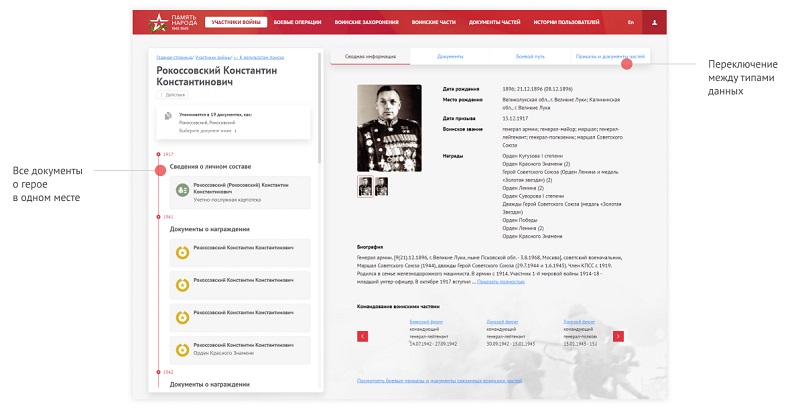Click the Командование воинскими частями heading
The height and width of the screenshot is (412, 800).
(398, 306)
